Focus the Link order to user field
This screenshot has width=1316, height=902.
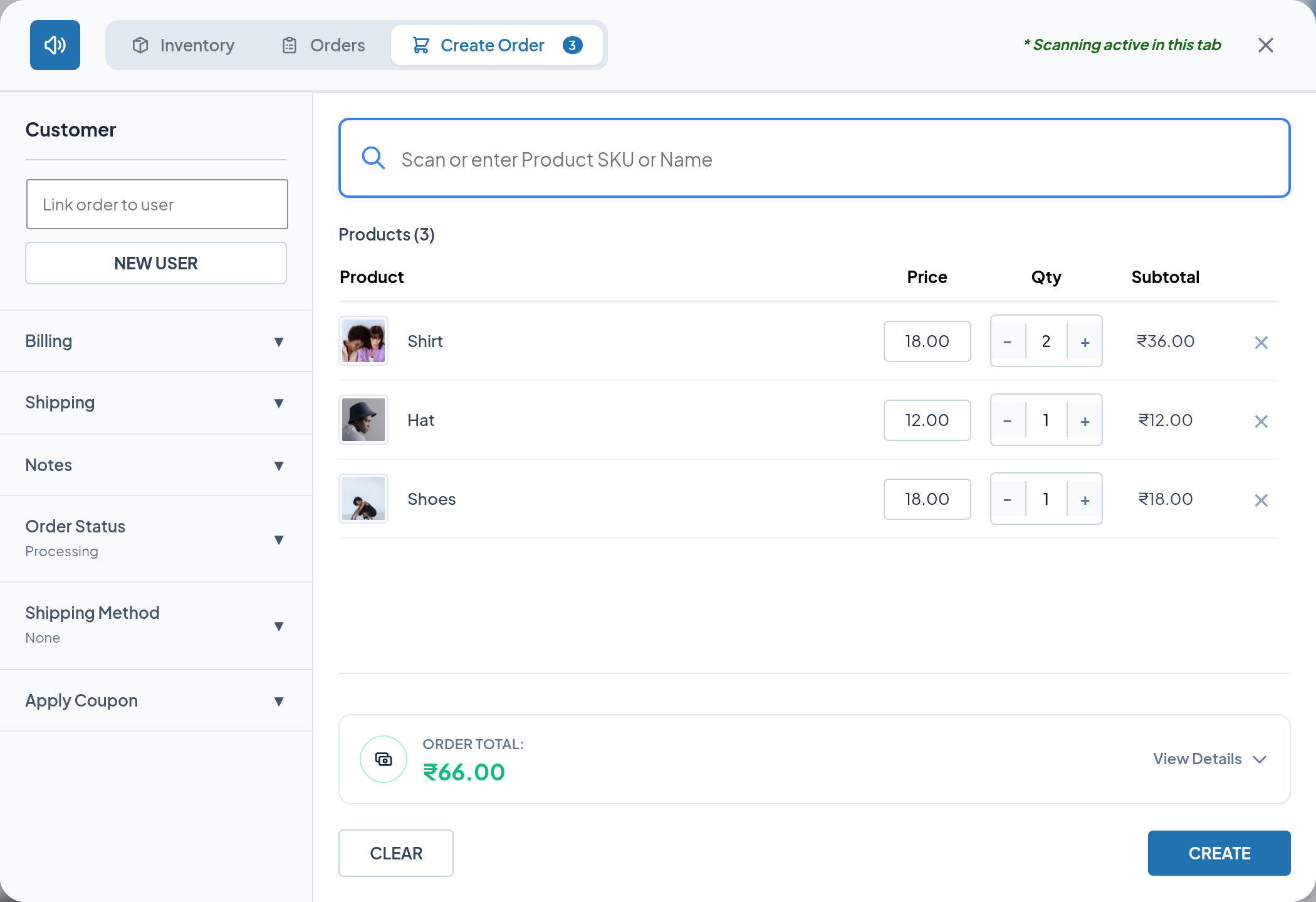pos(157,204)
